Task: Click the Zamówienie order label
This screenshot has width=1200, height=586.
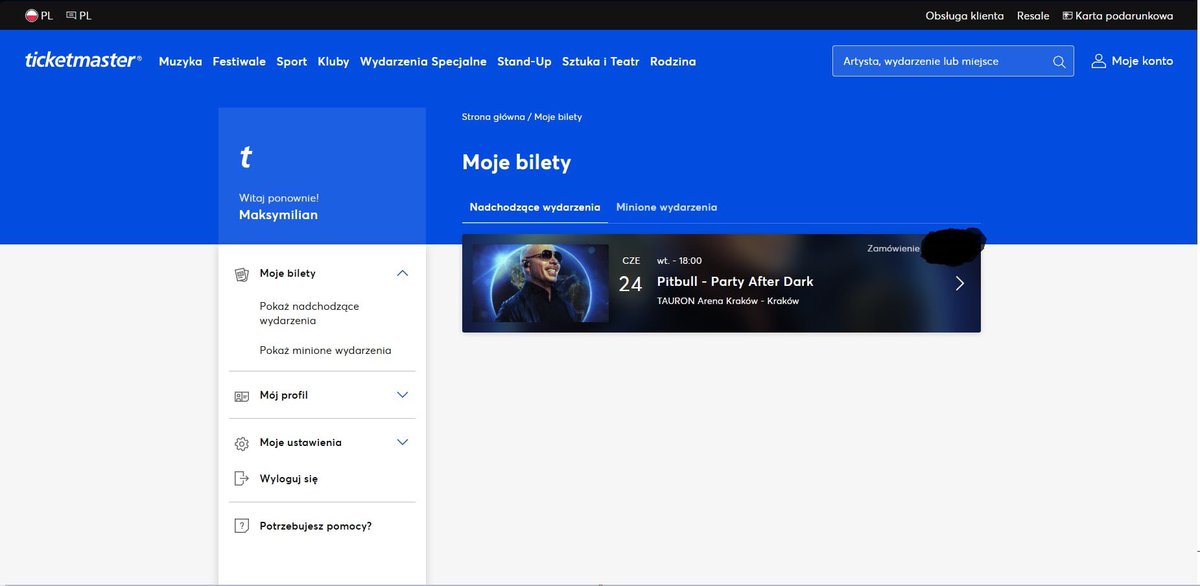Action: pyautogui.click(x=893, y=248)
